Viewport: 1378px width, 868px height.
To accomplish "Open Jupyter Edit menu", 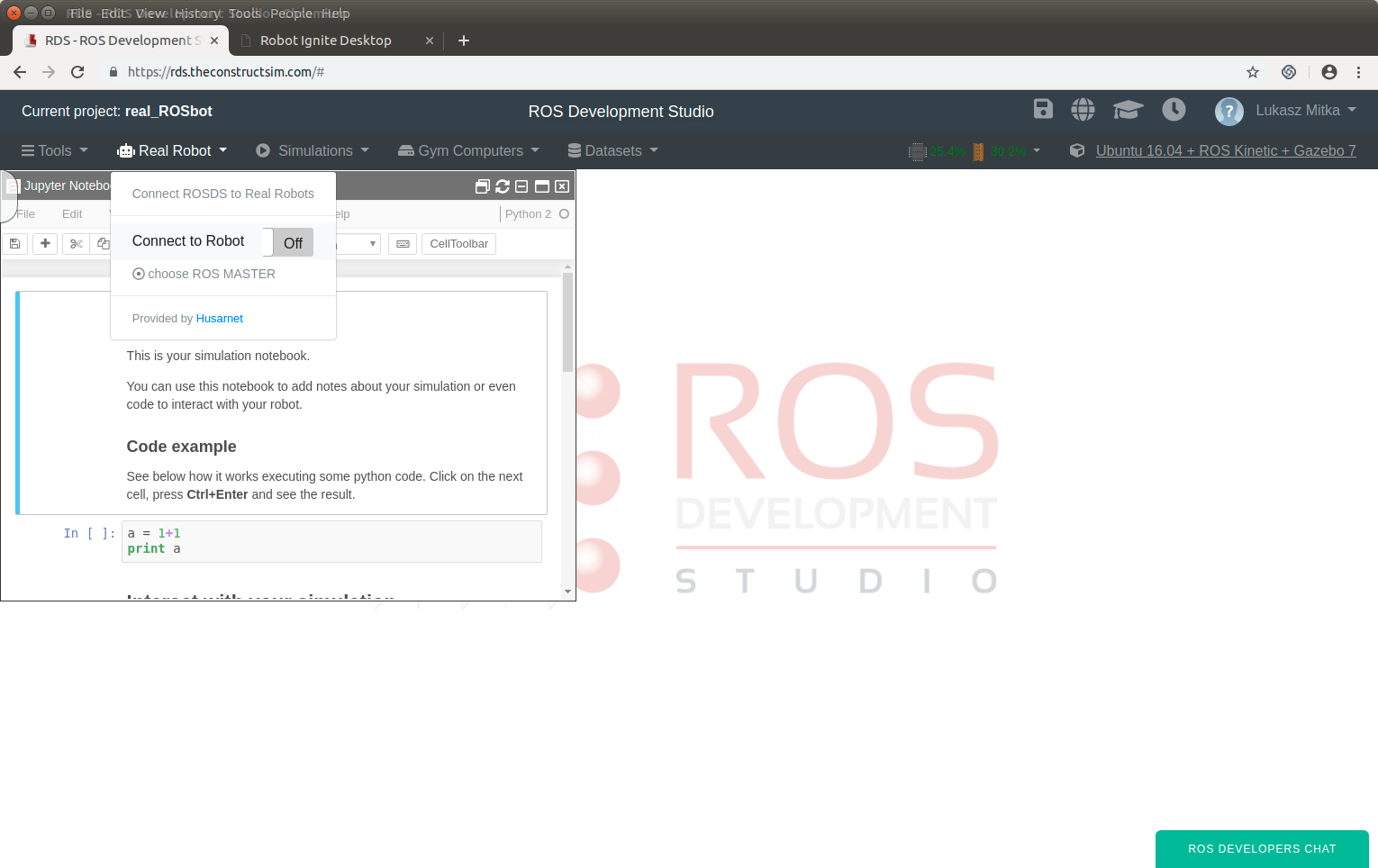I will click(x=72, y=214).
